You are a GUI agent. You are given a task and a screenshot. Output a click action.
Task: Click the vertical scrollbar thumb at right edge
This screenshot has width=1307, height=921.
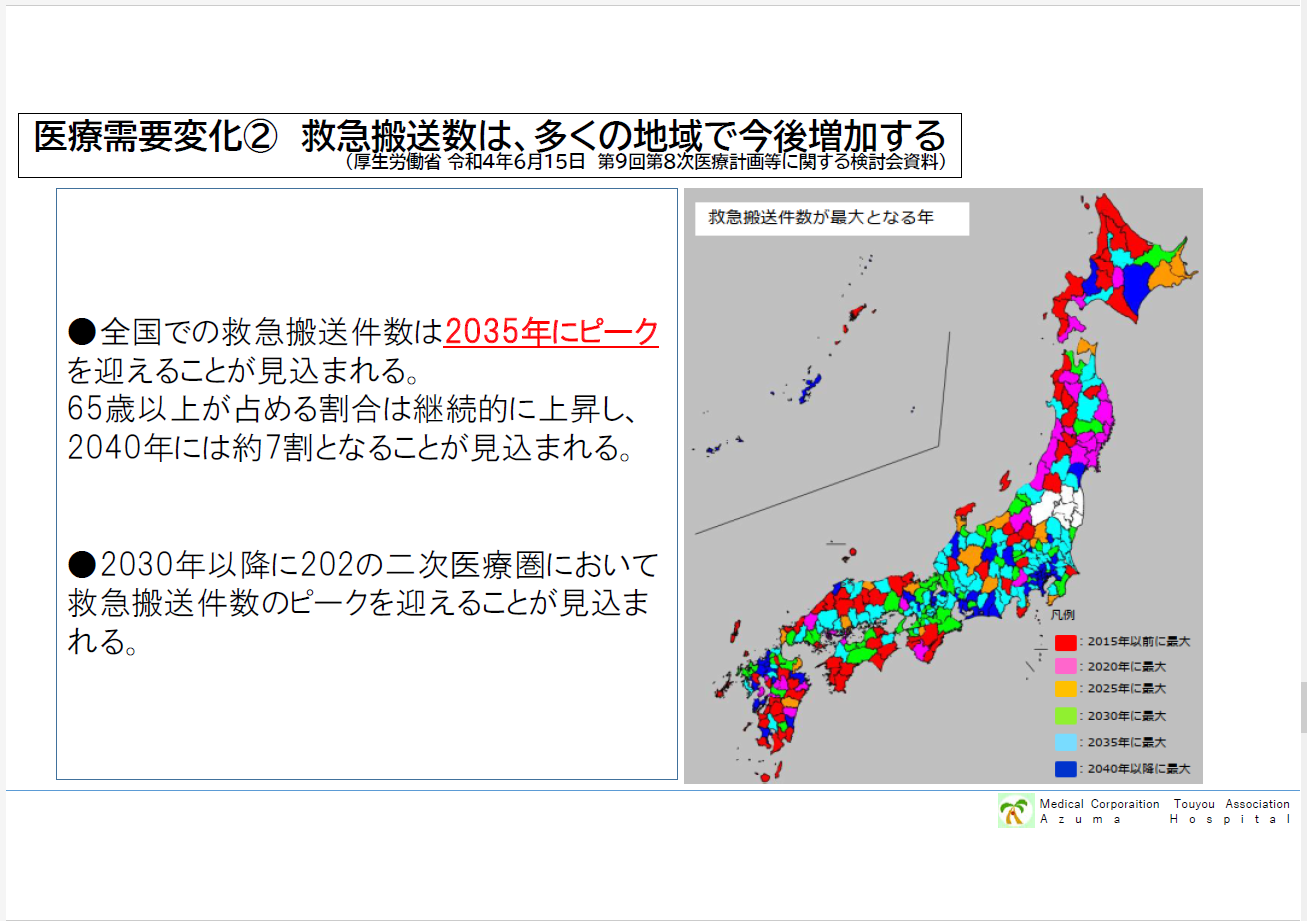click(x=1303, y=707)
